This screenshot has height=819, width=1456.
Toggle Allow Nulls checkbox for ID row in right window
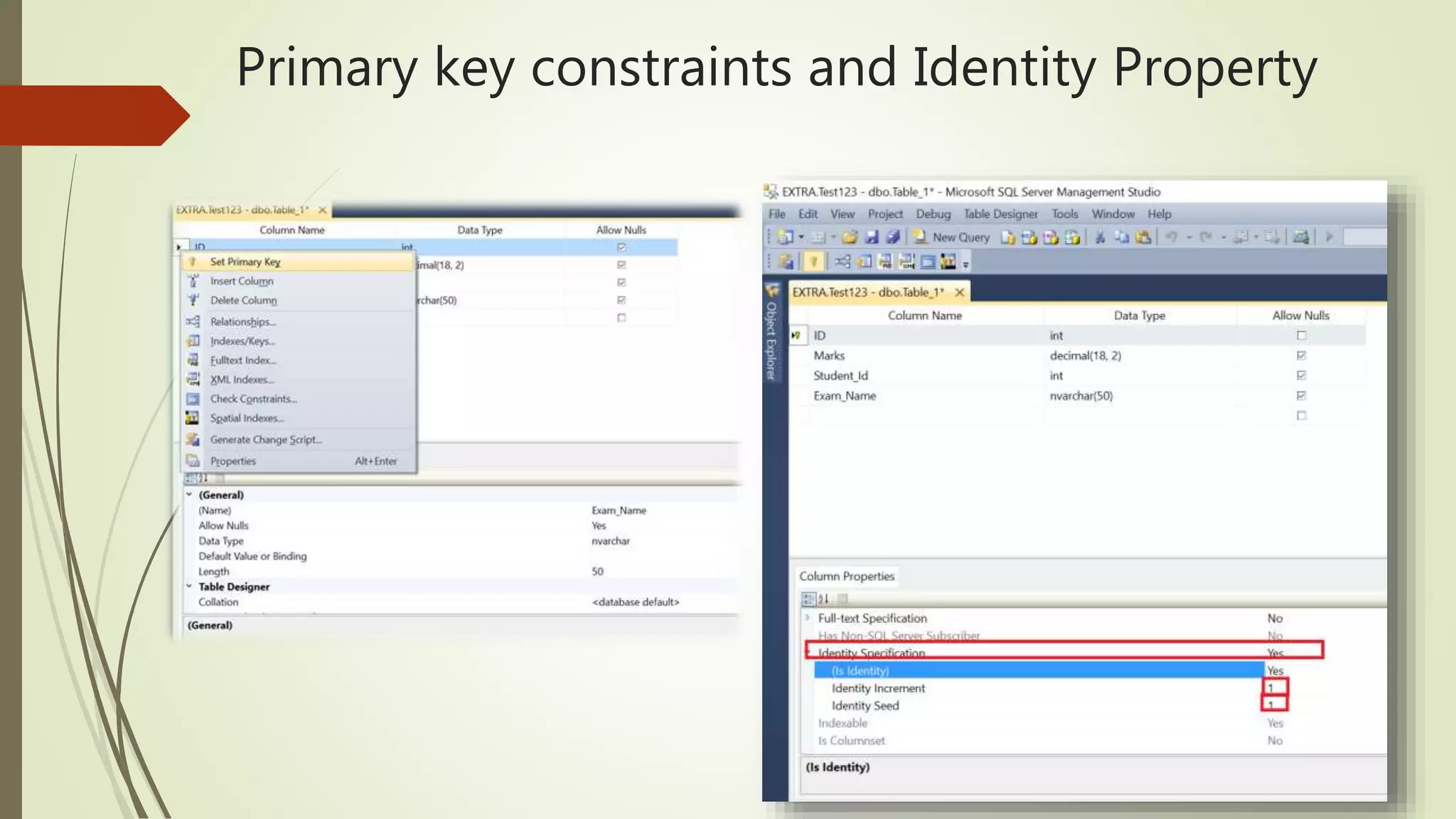pos(1301,336)
